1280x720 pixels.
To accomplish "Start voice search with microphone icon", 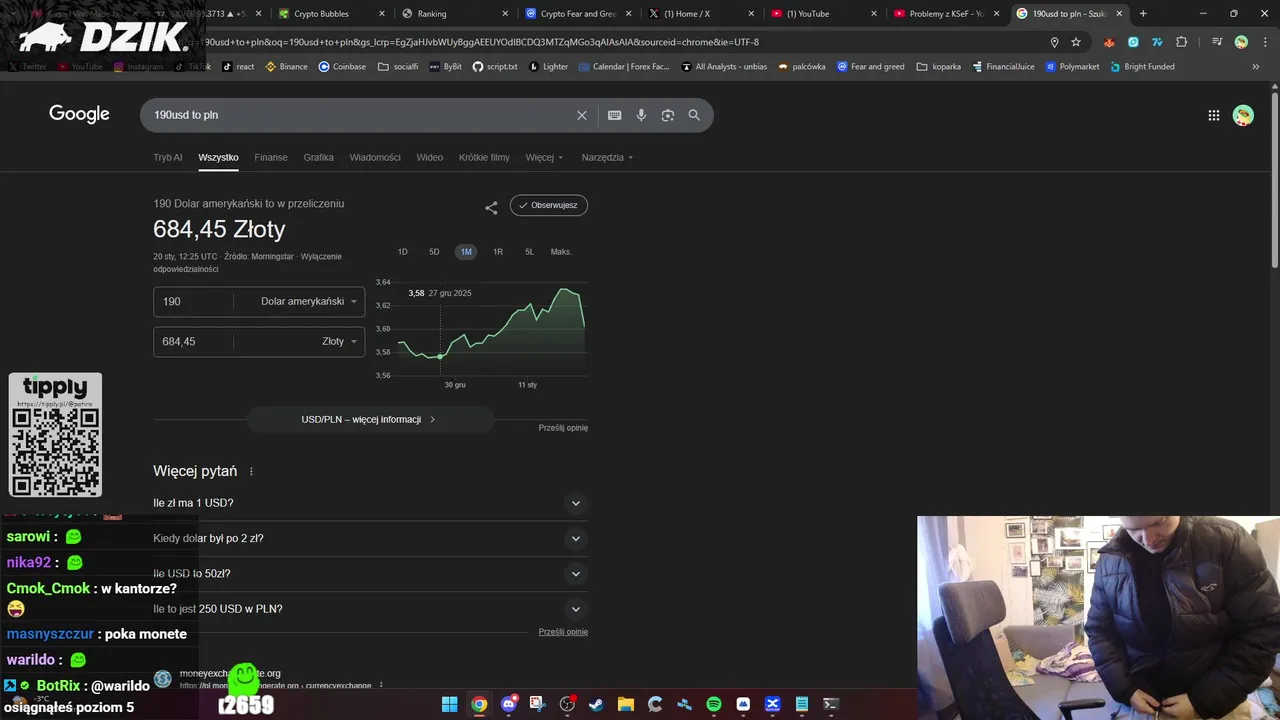I will click(641, 115).
